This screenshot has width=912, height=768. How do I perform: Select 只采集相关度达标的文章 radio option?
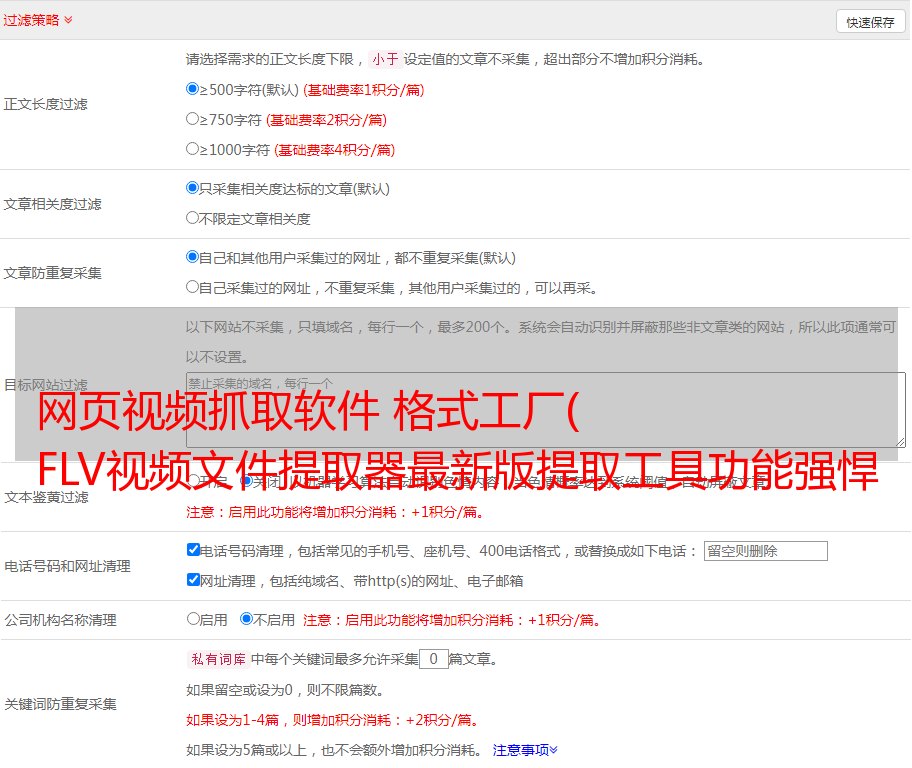tap(193, 188)
